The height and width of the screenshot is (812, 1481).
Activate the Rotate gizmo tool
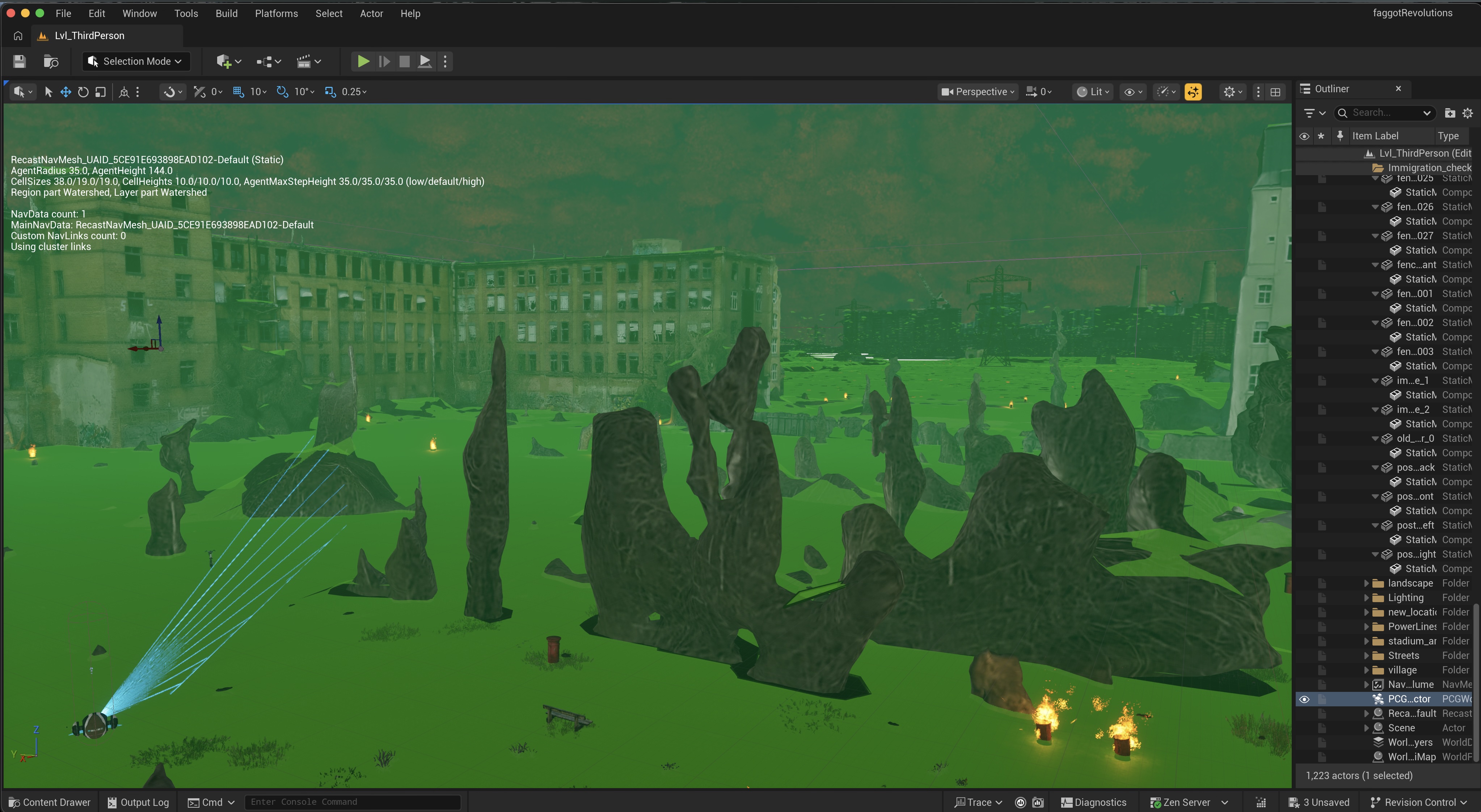[83, 92]
